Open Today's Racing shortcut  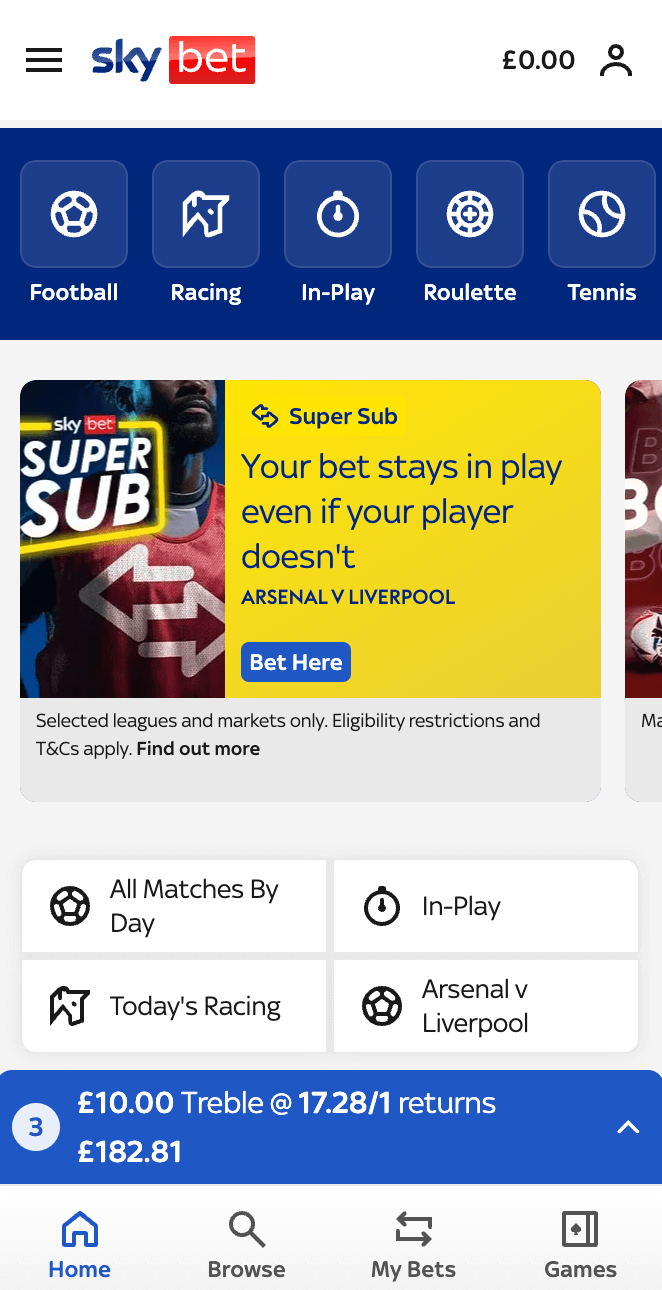tap(174, 1006)
